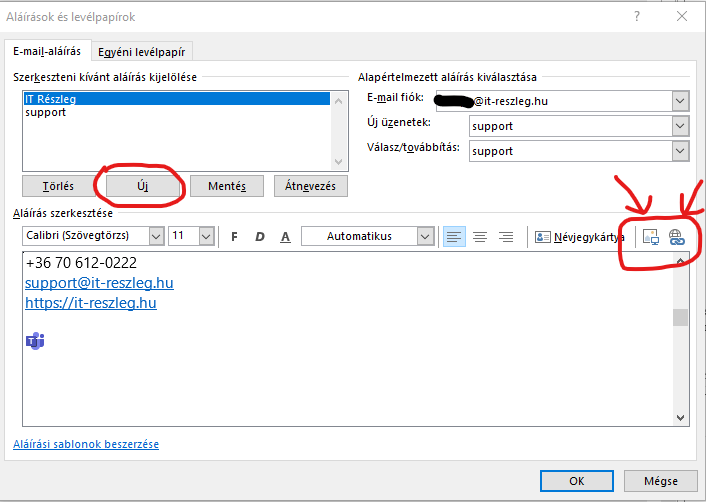Viewport: 706px width, 502px height.
Task: Select the support signature in the list
Action: coord(46,113)
